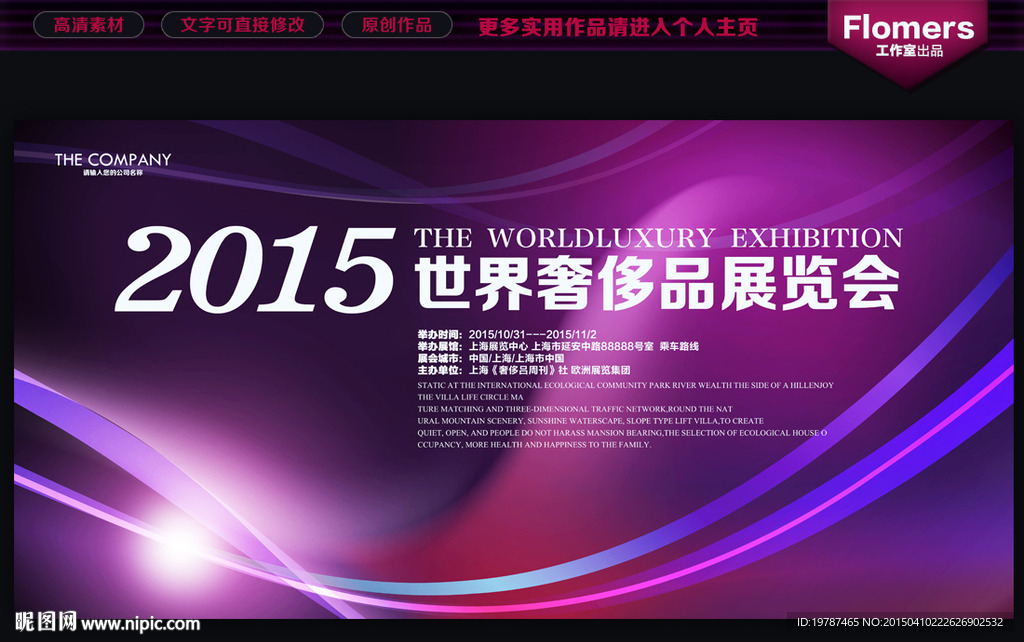This screenshot has width=1024, height=642.
Task: Click the "举办时间: 2015/10/31---2015/11/2" line
Action: coord(507,334)
